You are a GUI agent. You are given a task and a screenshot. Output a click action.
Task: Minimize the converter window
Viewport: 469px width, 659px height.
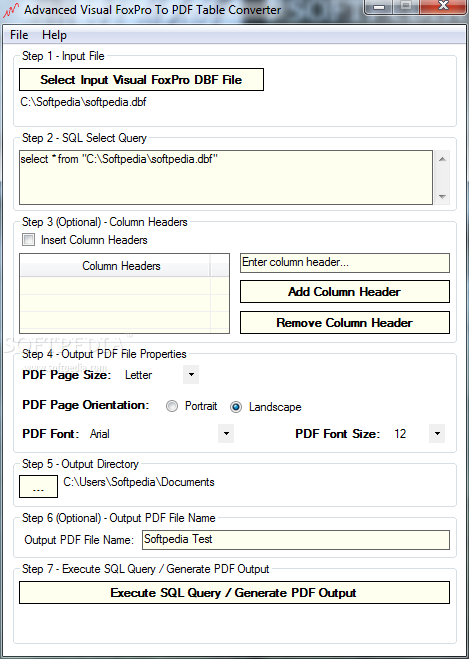(380, 7)
